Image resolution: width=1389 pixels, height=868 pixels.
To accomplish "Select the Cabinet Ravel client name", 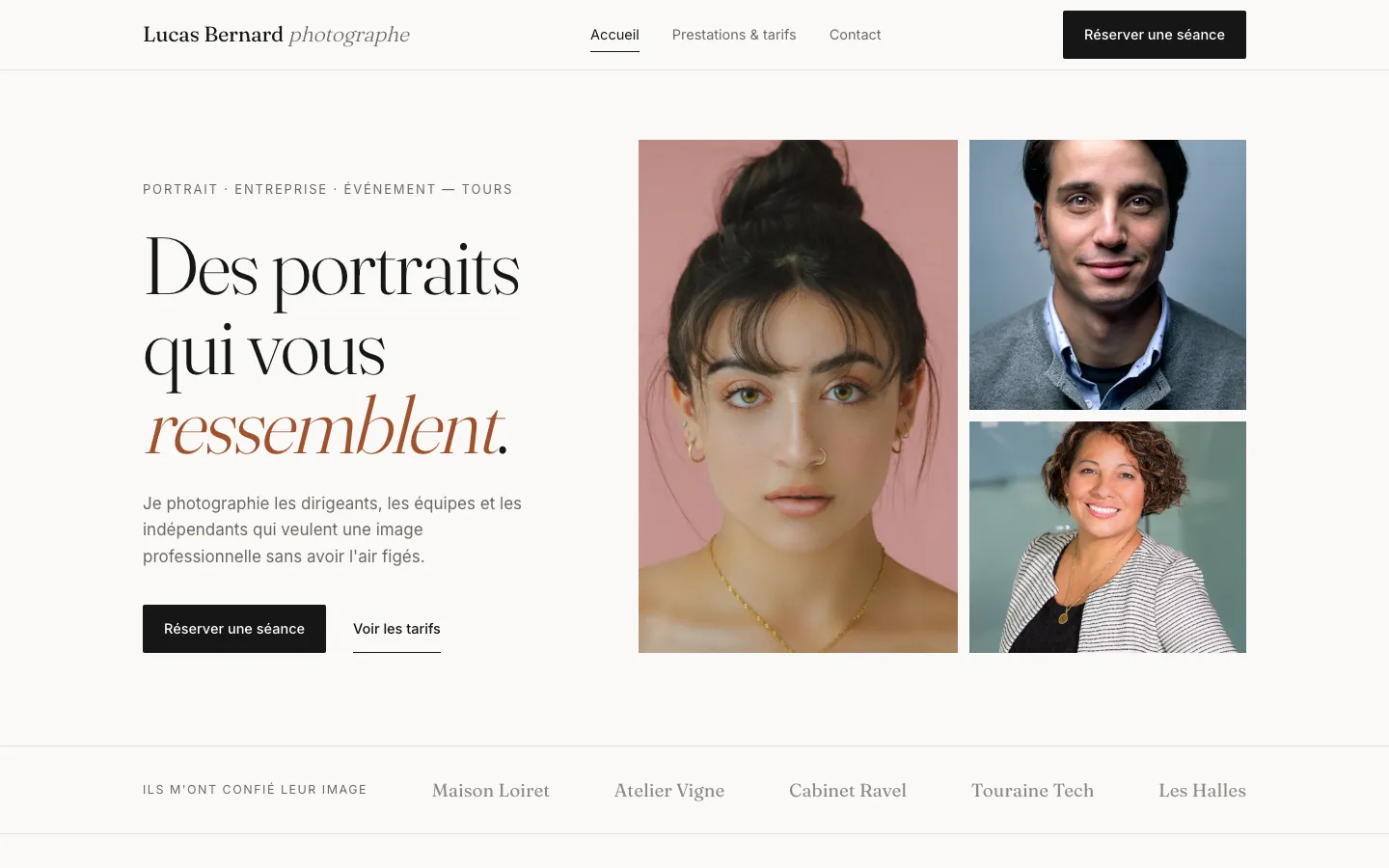I will [x=848, y=790].
